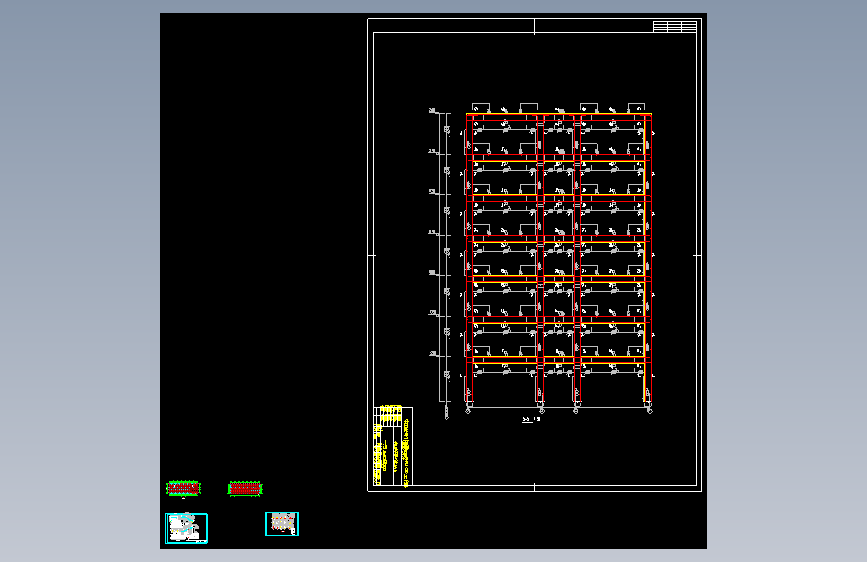Select the second red floor plan drawing beside it
This screenshot has width=867, height=562.
pyautogui.click(x=245, y=489)
